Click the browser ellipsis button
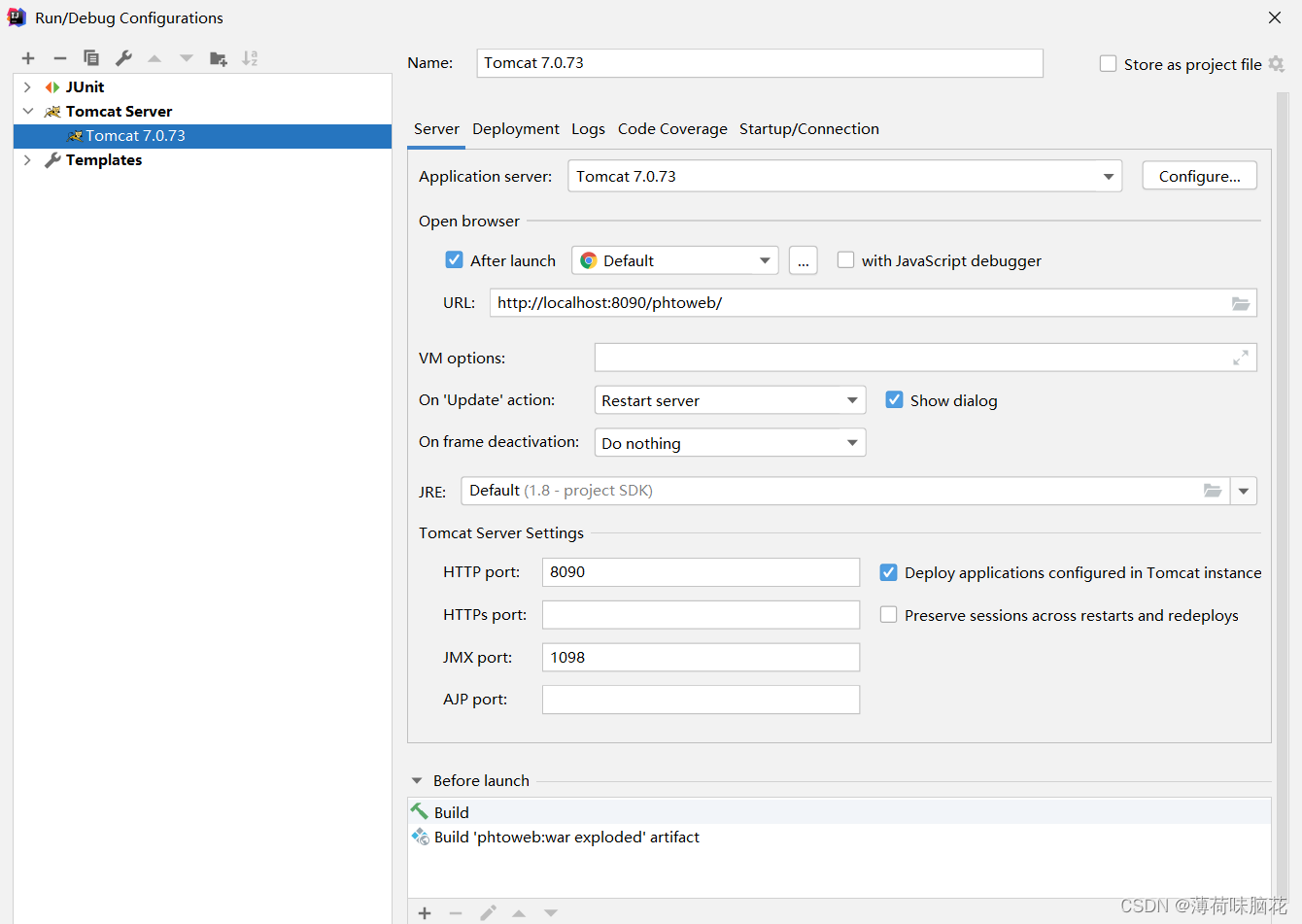This screenshot has height=924, width=1302. pyautogui.click(x=804, y=260)
